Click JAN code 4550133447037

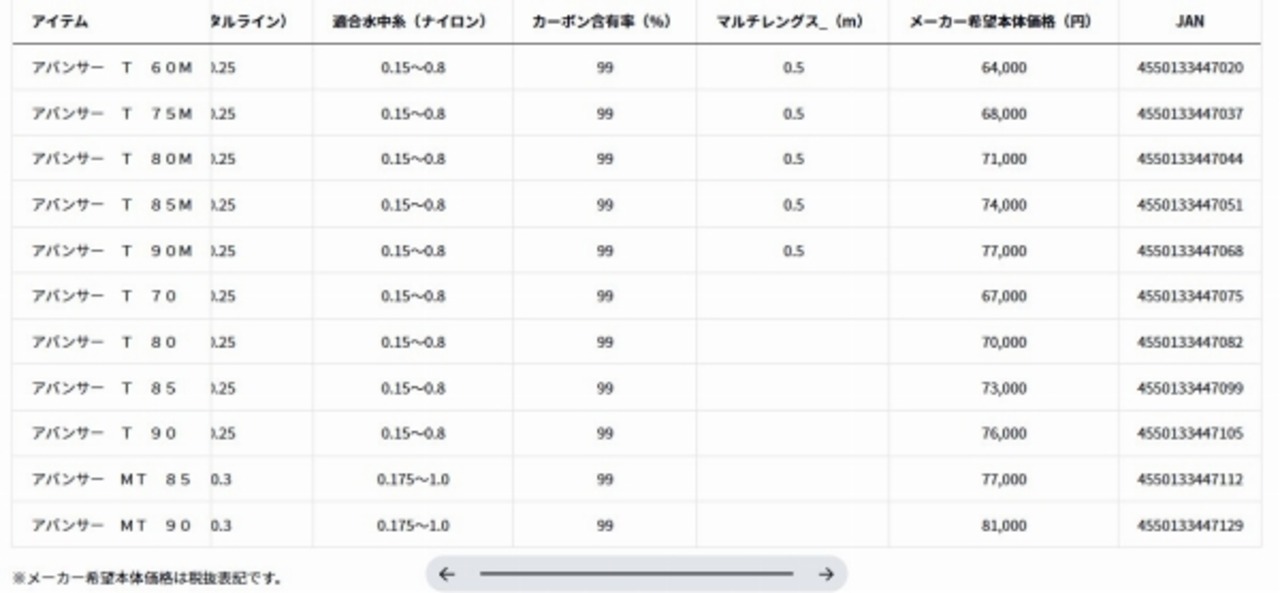pos(1190,114)
